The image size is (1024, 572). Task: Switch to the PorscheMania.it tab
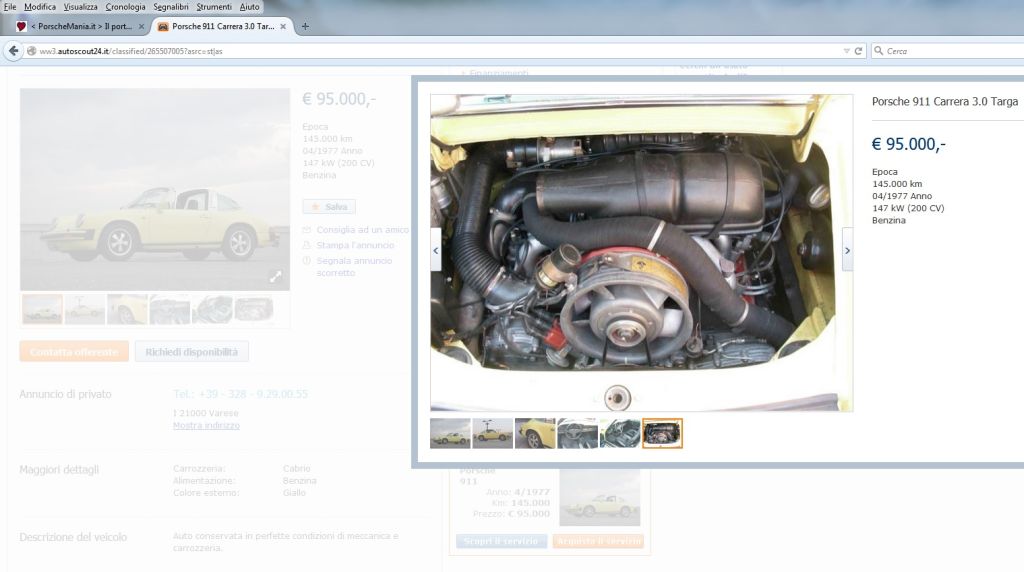point(80,27)
